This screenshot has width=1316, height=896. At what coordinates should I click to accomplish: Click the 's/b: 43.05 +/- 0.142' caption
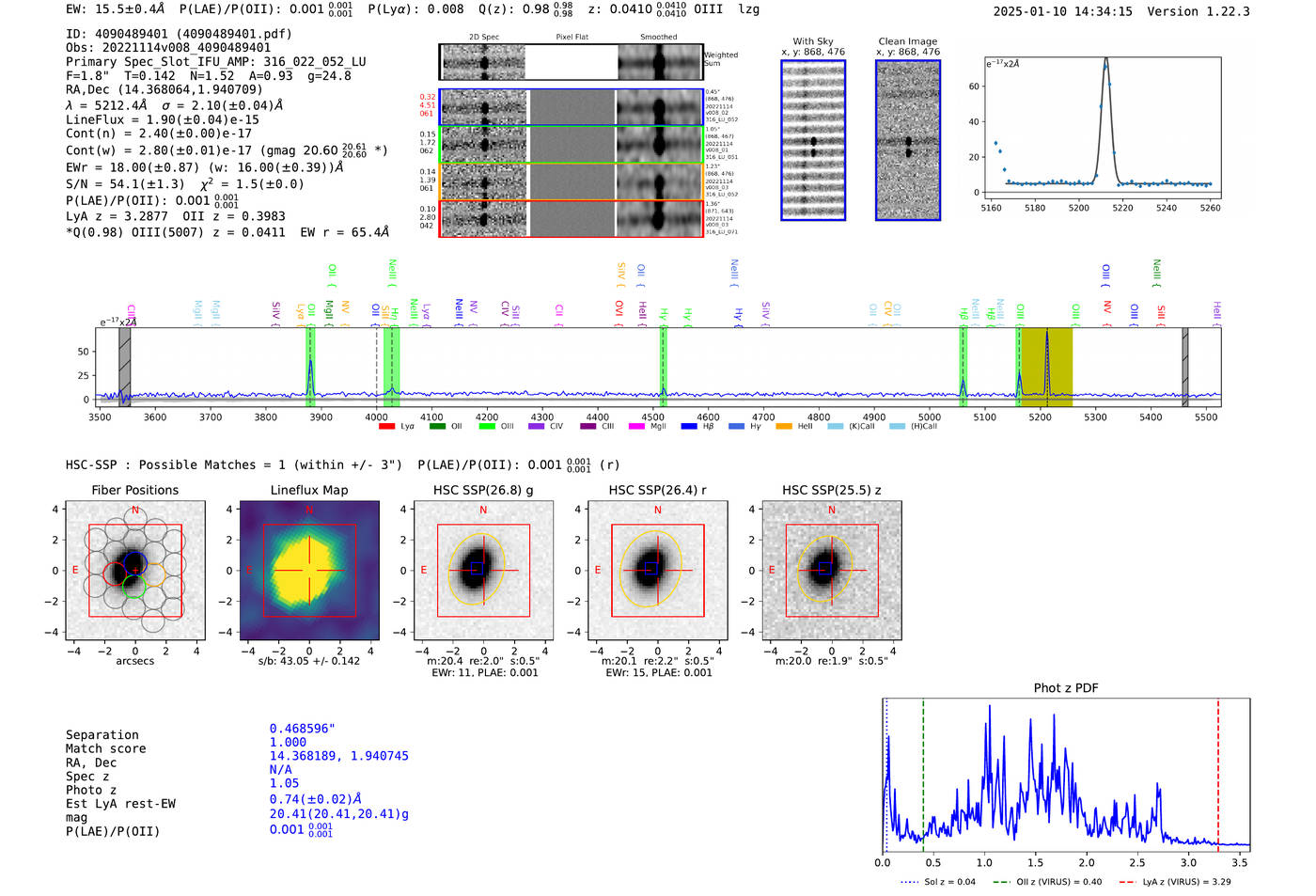[309, 661]
